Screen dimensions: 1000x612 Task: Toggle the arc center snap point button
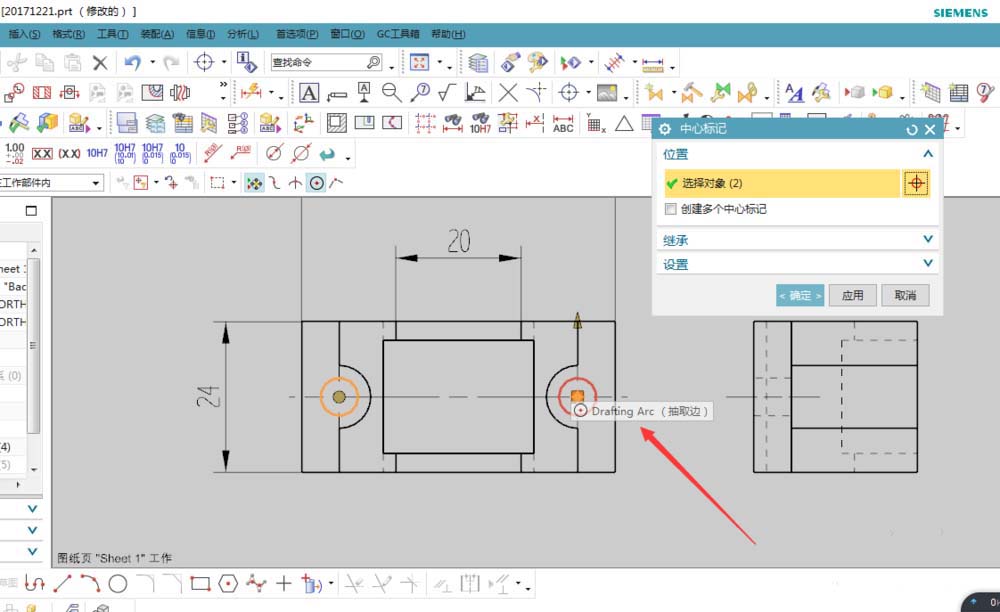[316, 183]
